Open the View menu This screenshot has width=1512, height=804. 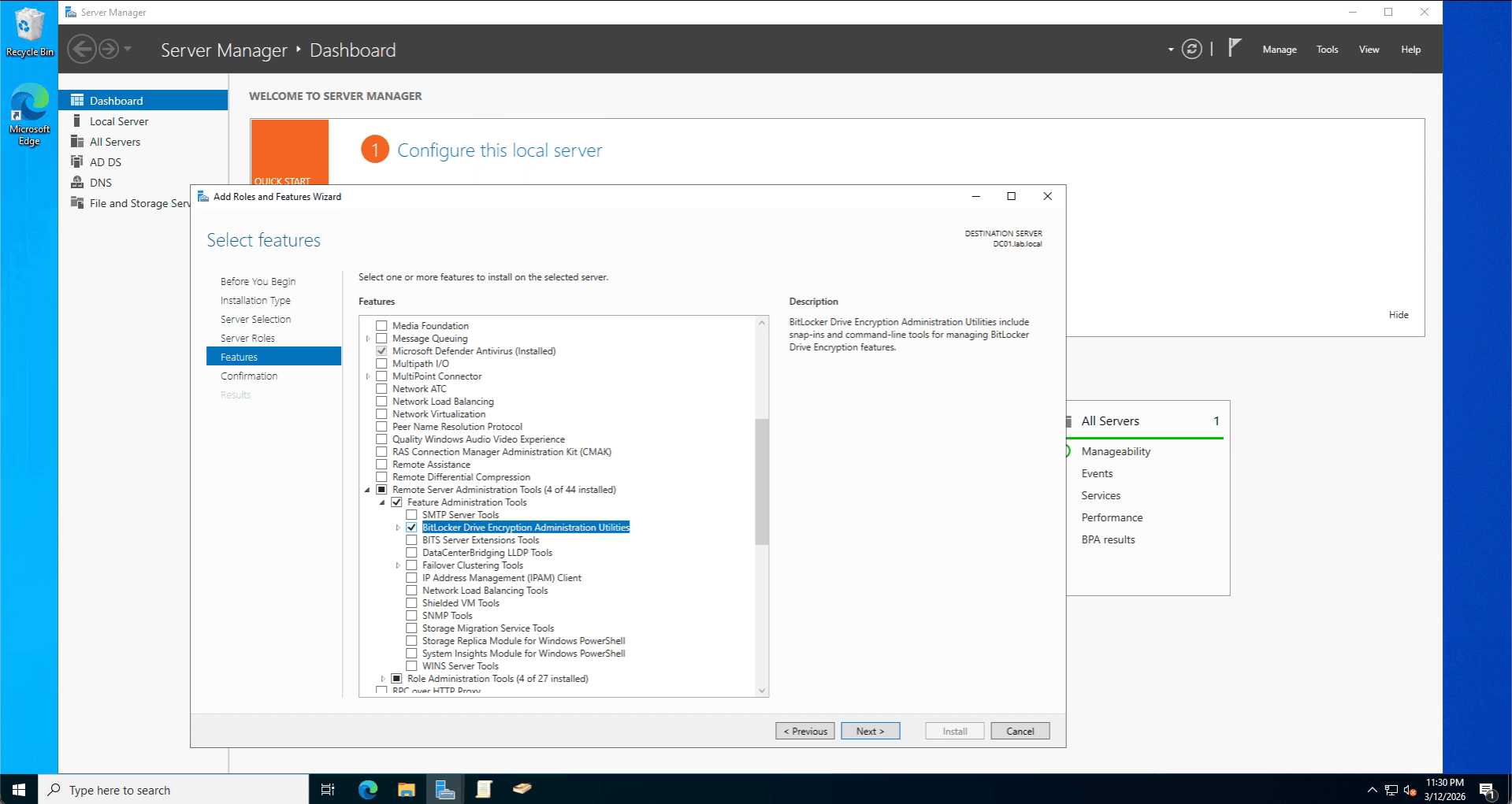tap(1369, 49)
